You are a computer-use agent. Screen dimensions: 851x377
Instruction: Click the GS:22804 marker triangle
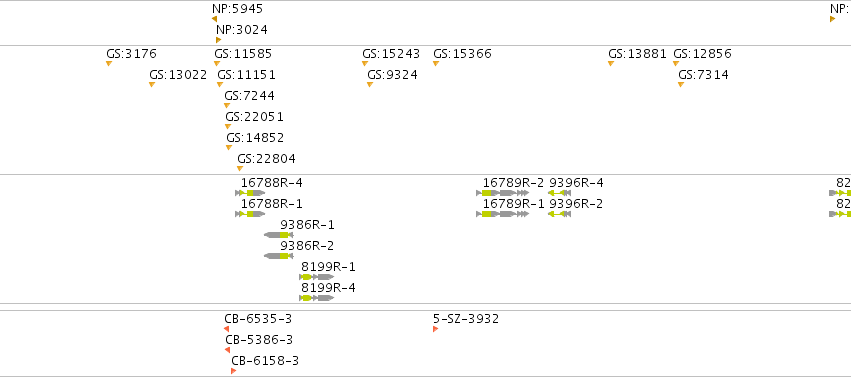(x=240, y=169)
